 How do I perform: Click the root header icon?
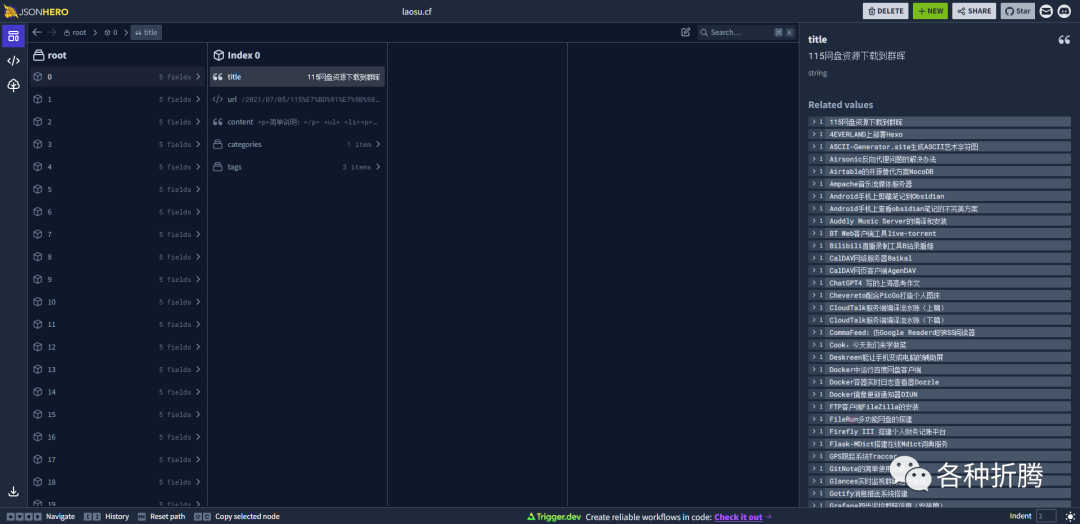pos(39,55)
